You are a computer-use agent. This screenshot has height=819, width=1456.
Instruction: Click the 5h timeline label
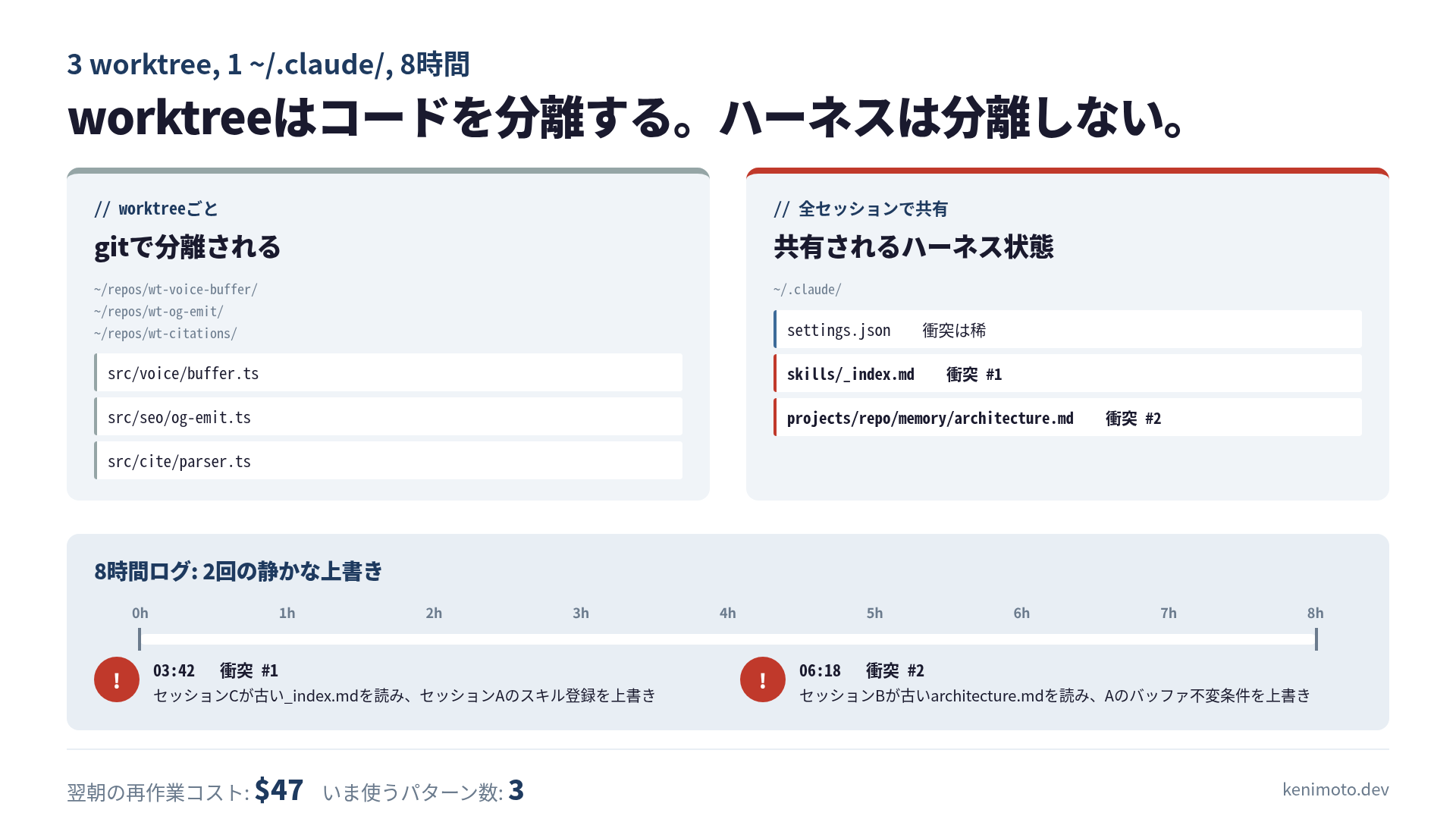[875, 613]
